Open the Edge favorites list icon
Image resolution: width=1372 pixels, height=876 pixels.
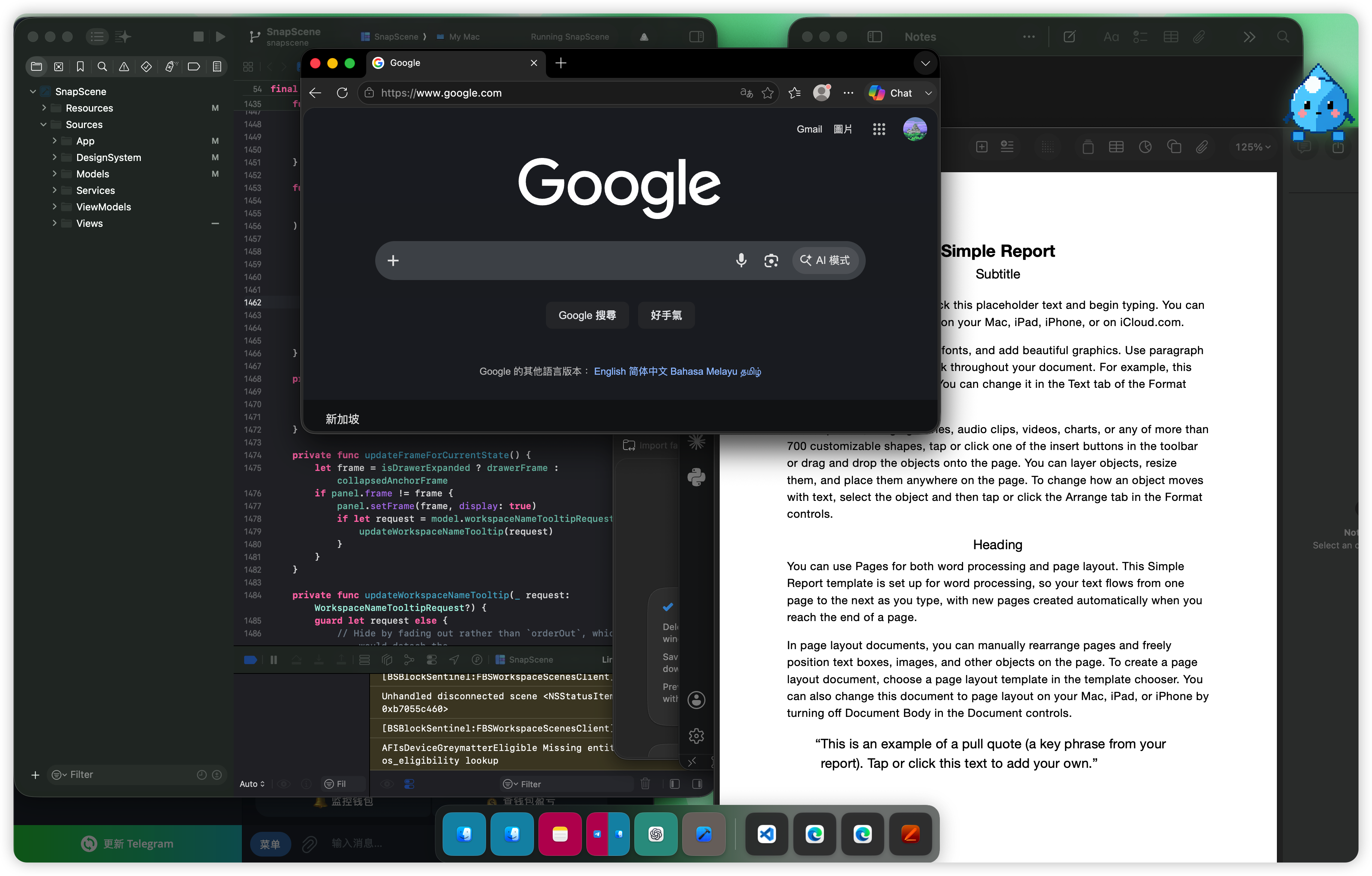pos(795,93)
